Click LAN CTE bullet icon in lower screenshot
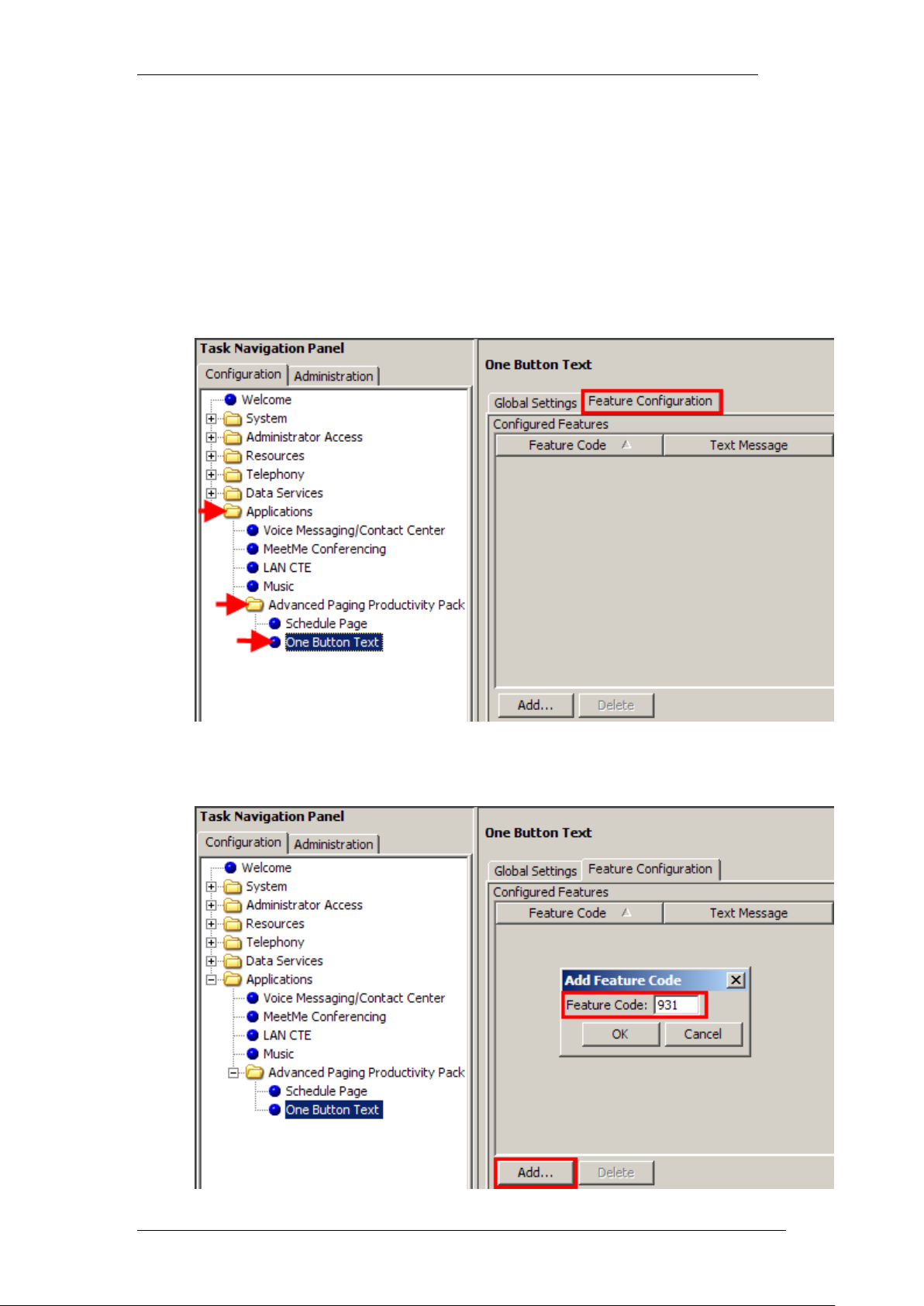924x1306 pixels. tap(253, 1035)
